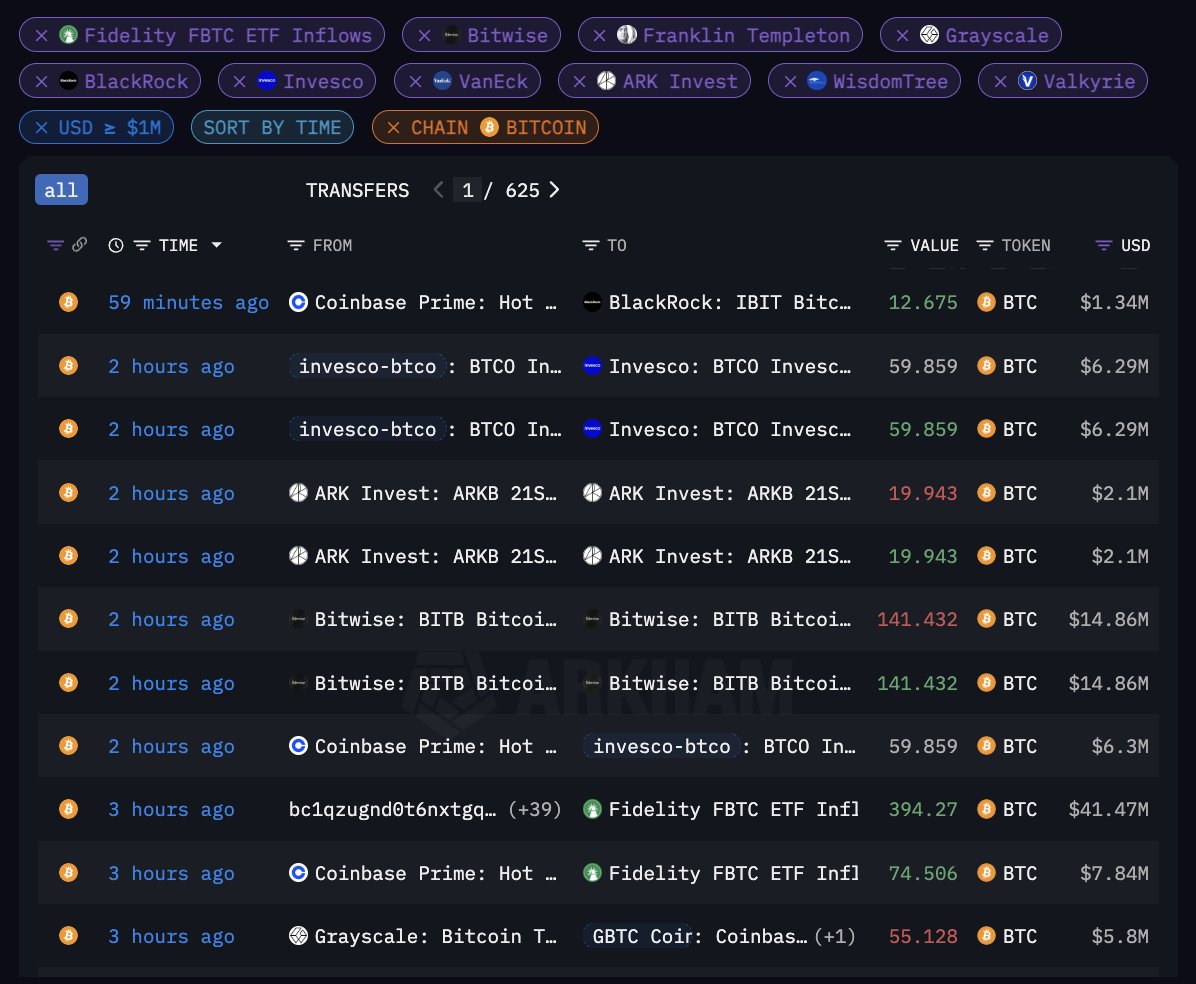Viewport: 1196px width, 984px height.
Task: Click Grayscale logo in the $5.8M row
Action: tap(298, 935)
